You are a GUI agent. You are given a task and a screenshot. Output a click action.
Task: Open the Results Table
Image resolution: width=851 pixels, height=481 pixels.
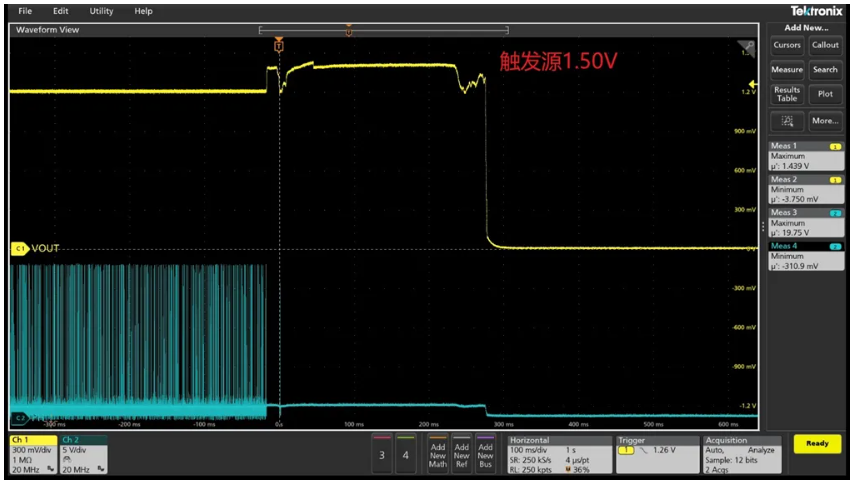pos(787,95)
